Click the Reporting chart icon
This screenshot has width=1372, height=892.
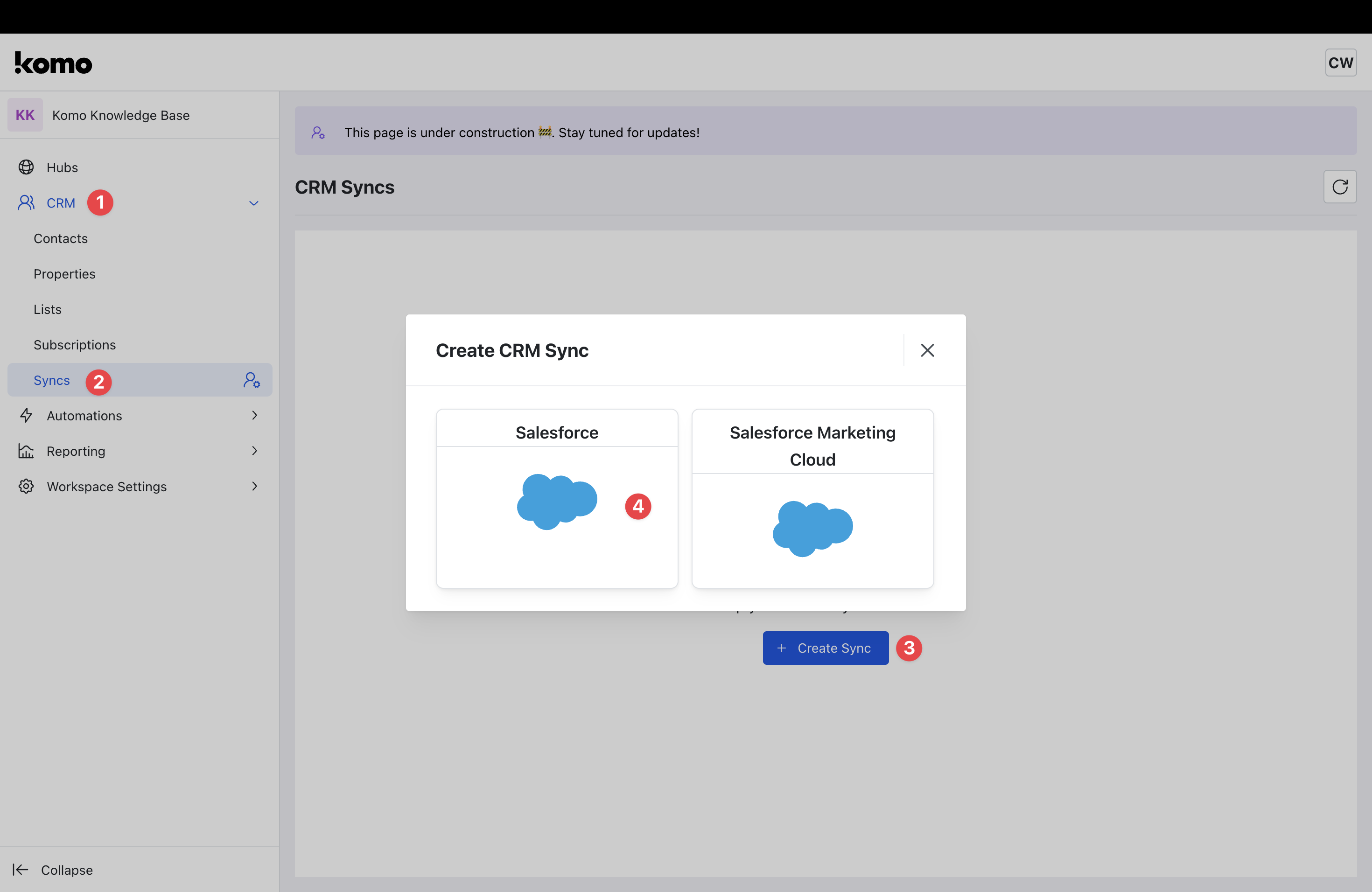click(x=26, y=451)
